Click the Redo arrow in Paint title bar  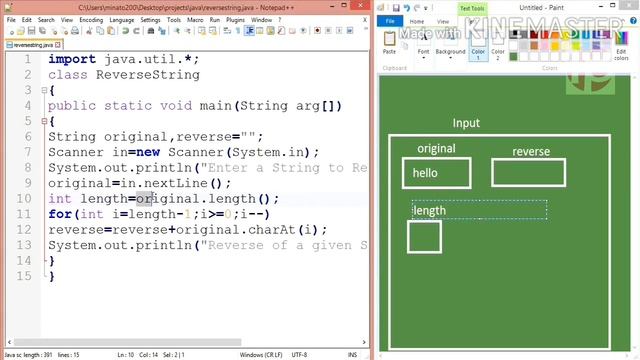coord(417,8)
